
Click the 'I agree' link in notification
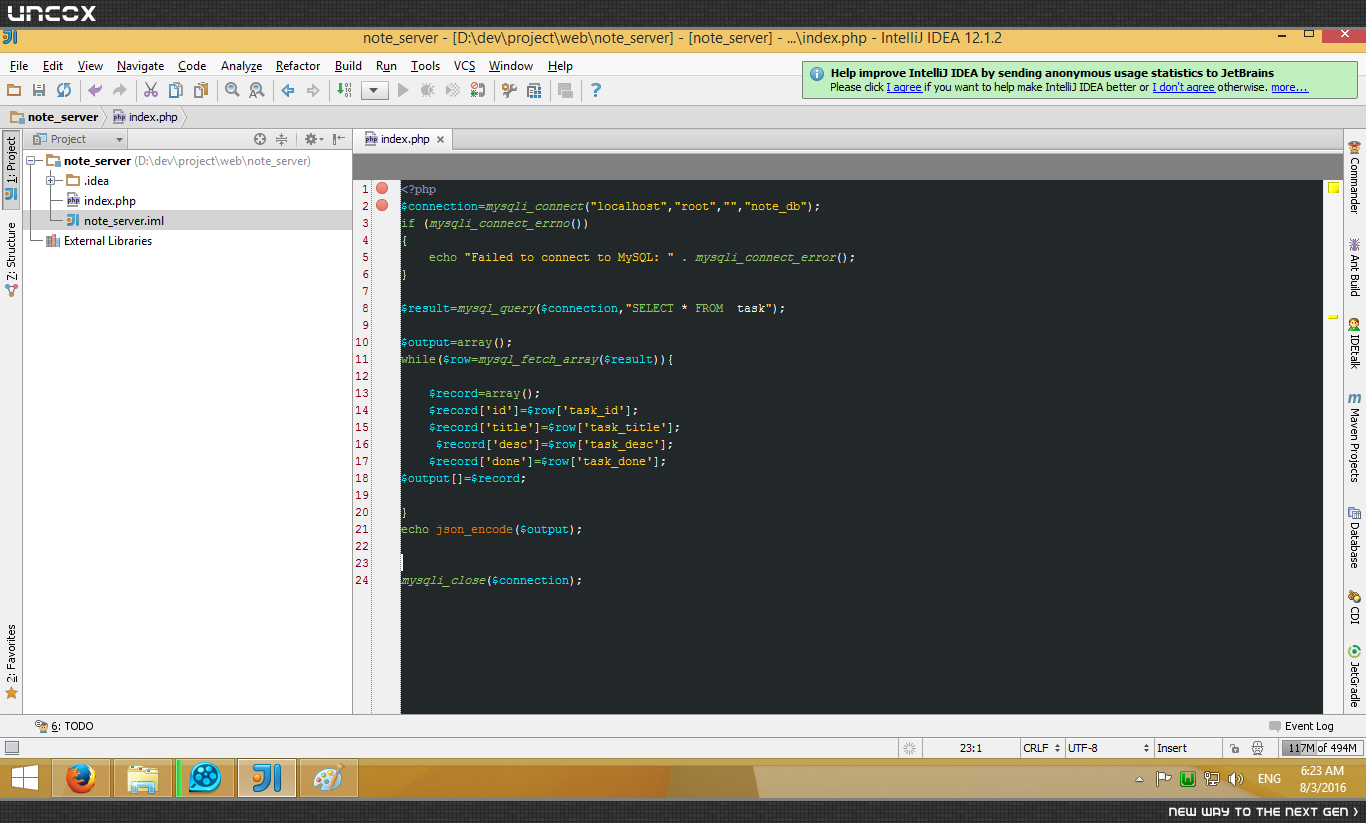pyautogui.click(x=904, y=87)
